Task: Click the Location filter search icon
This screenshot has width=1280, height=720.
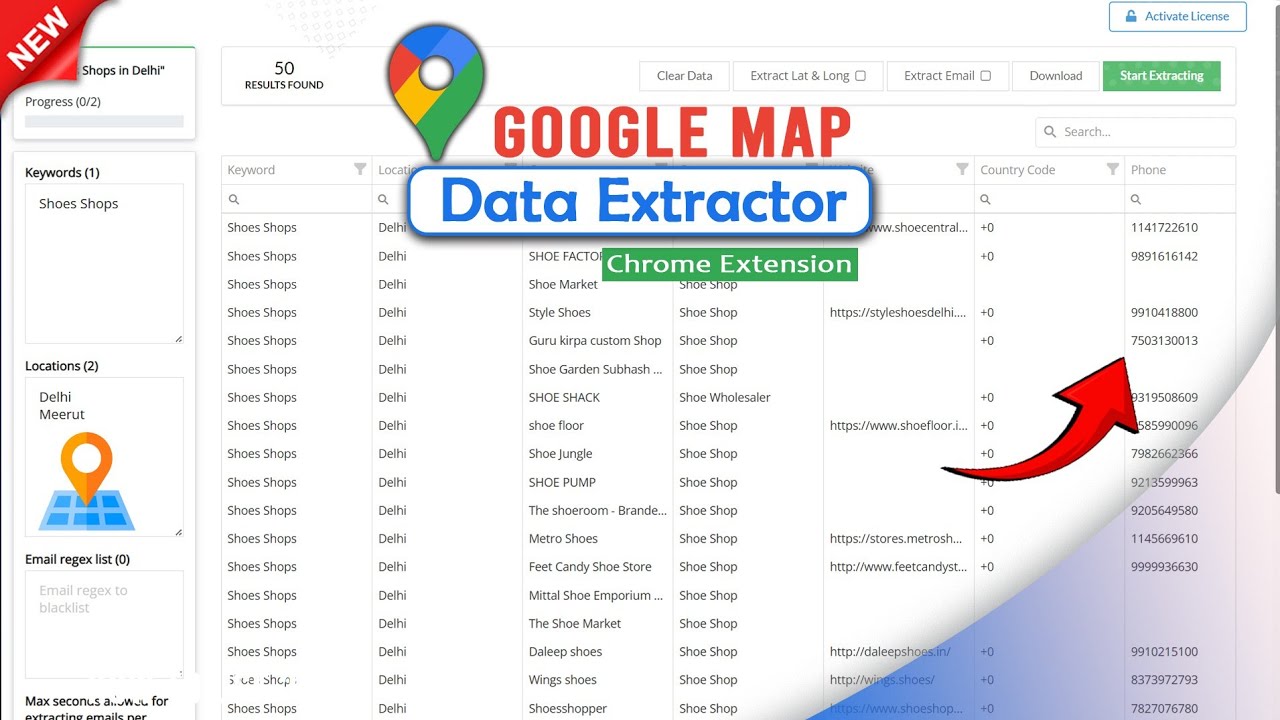Action: coord(384,200)
